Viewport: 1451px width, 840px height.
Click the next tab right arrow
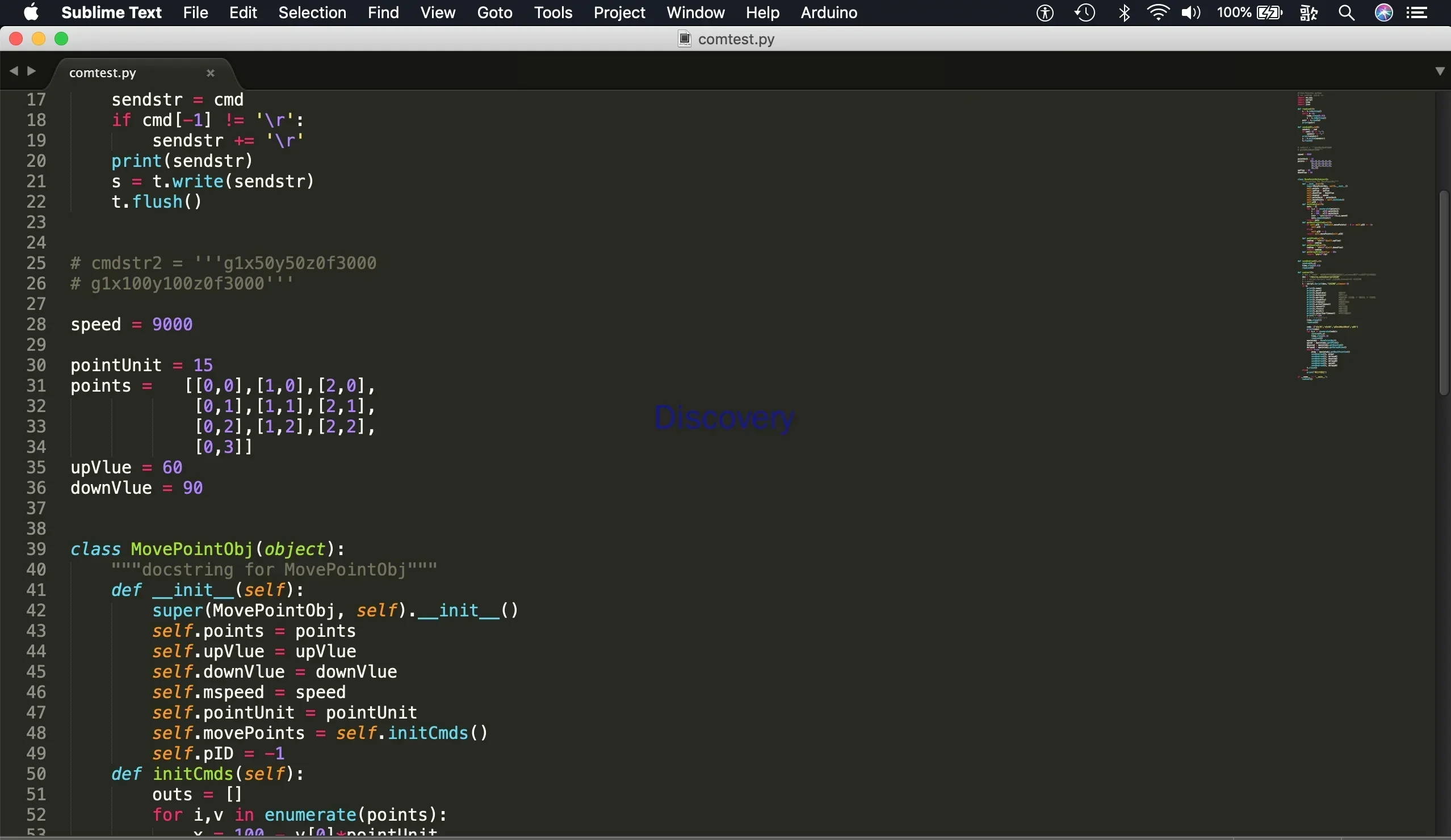coord(32,71)
